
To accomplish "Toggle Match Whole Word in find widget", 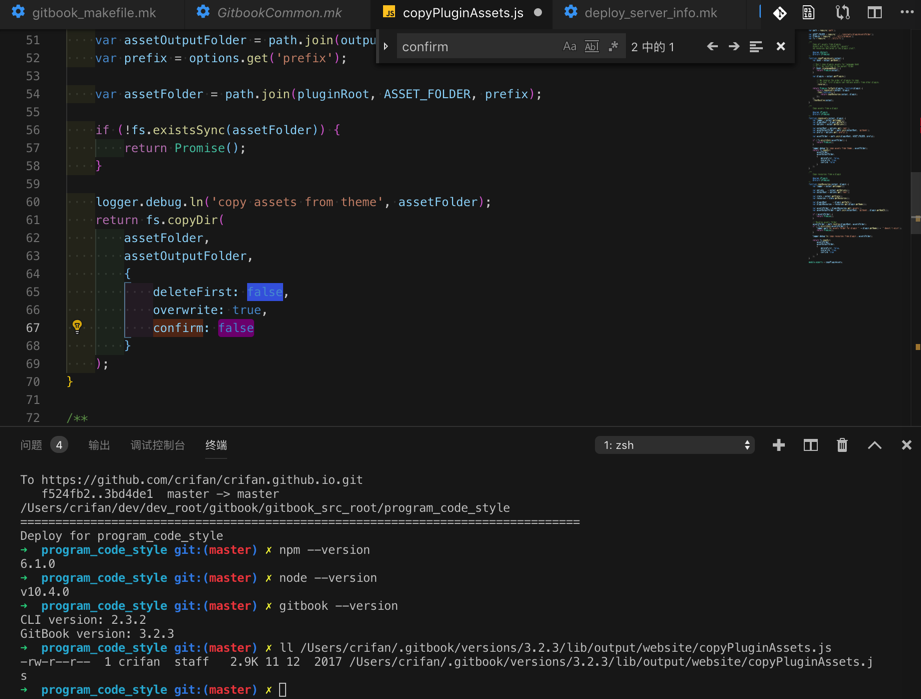I will (x=591, y=47).
